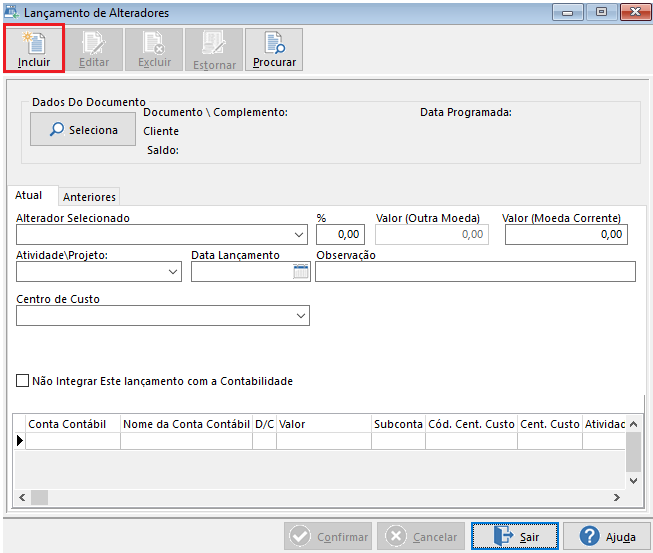653x553 pixels.
Task: Click the horizontal scrollbar thumb
Action: click(40, 497)
